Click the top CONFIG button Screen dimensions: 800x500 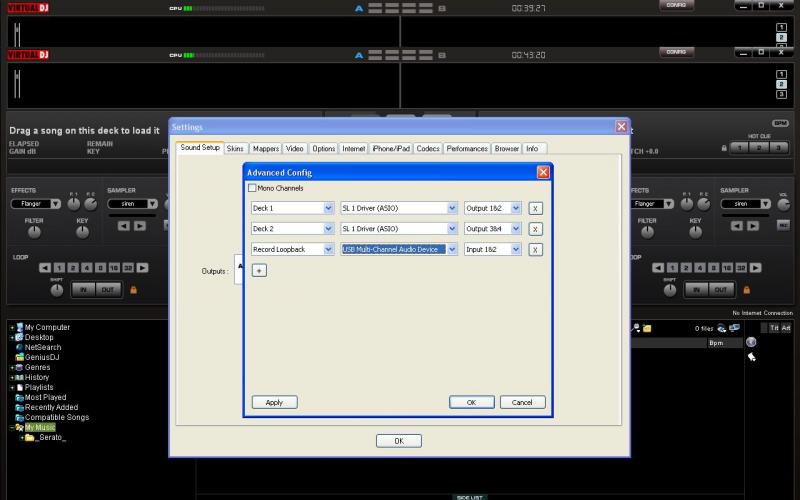(676, 5)
